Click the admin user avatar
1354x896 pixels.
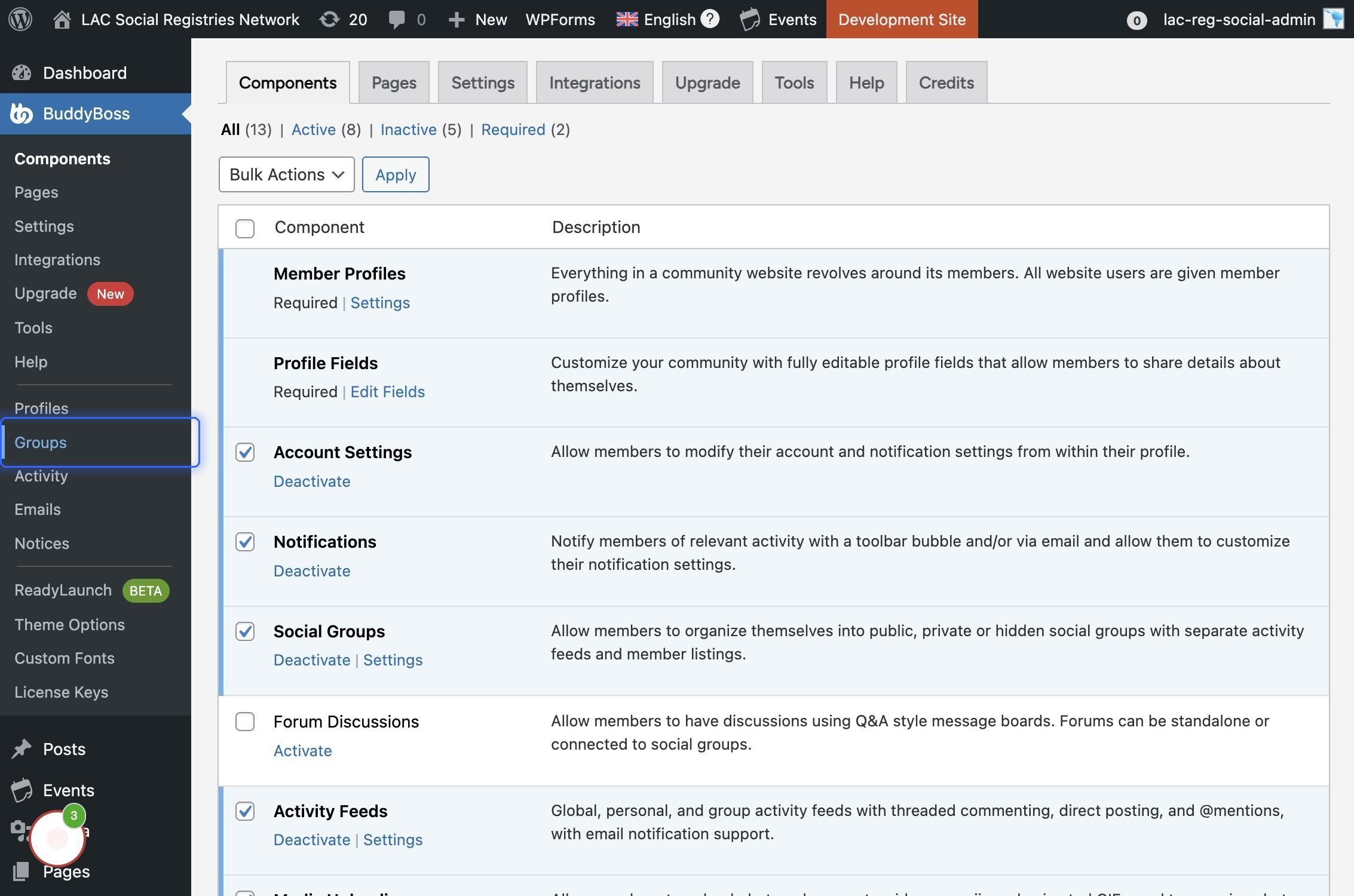point(1333,19)
